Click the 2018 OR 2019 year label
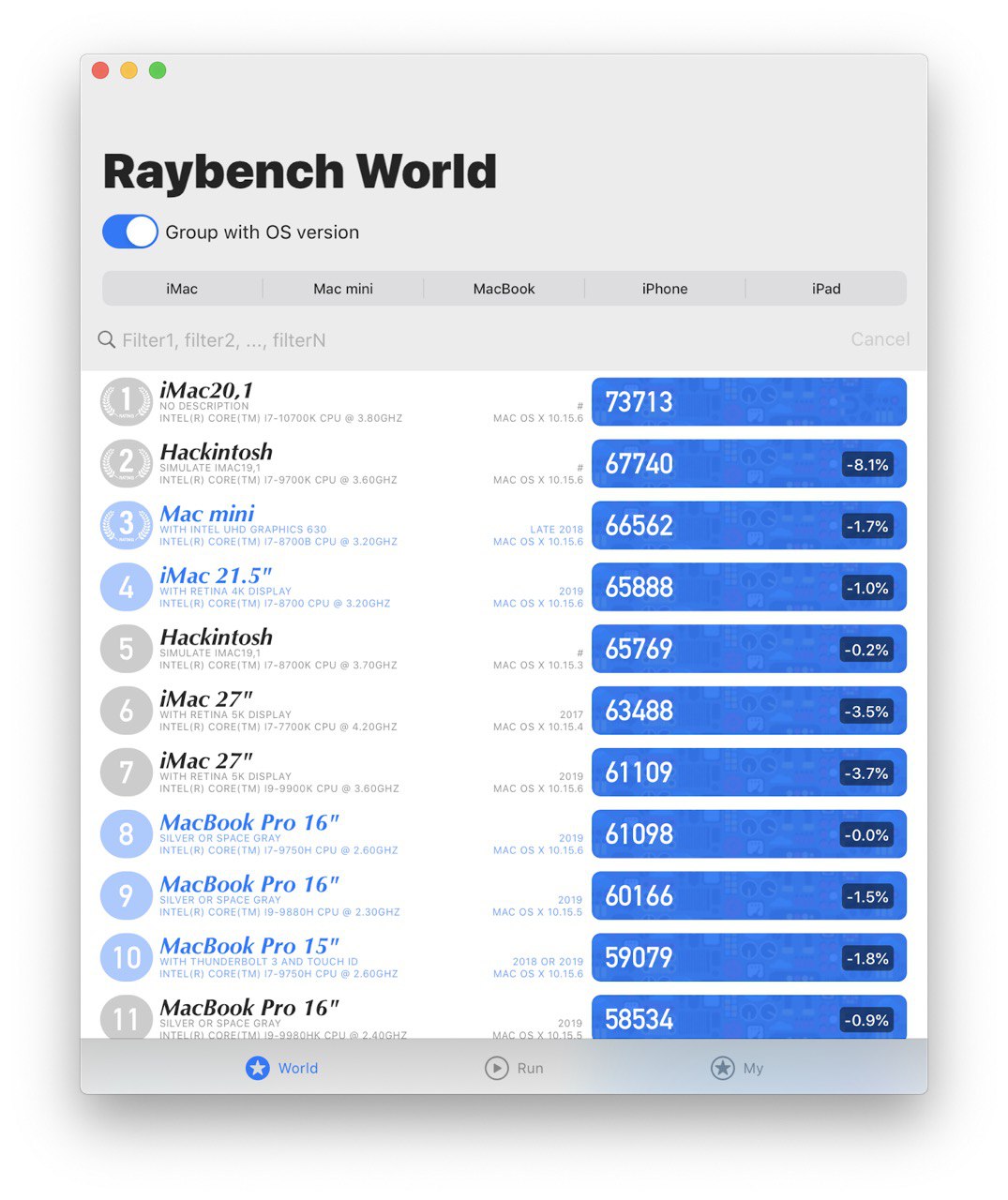Screen dimensions: 1008x1200 point(548,962)
